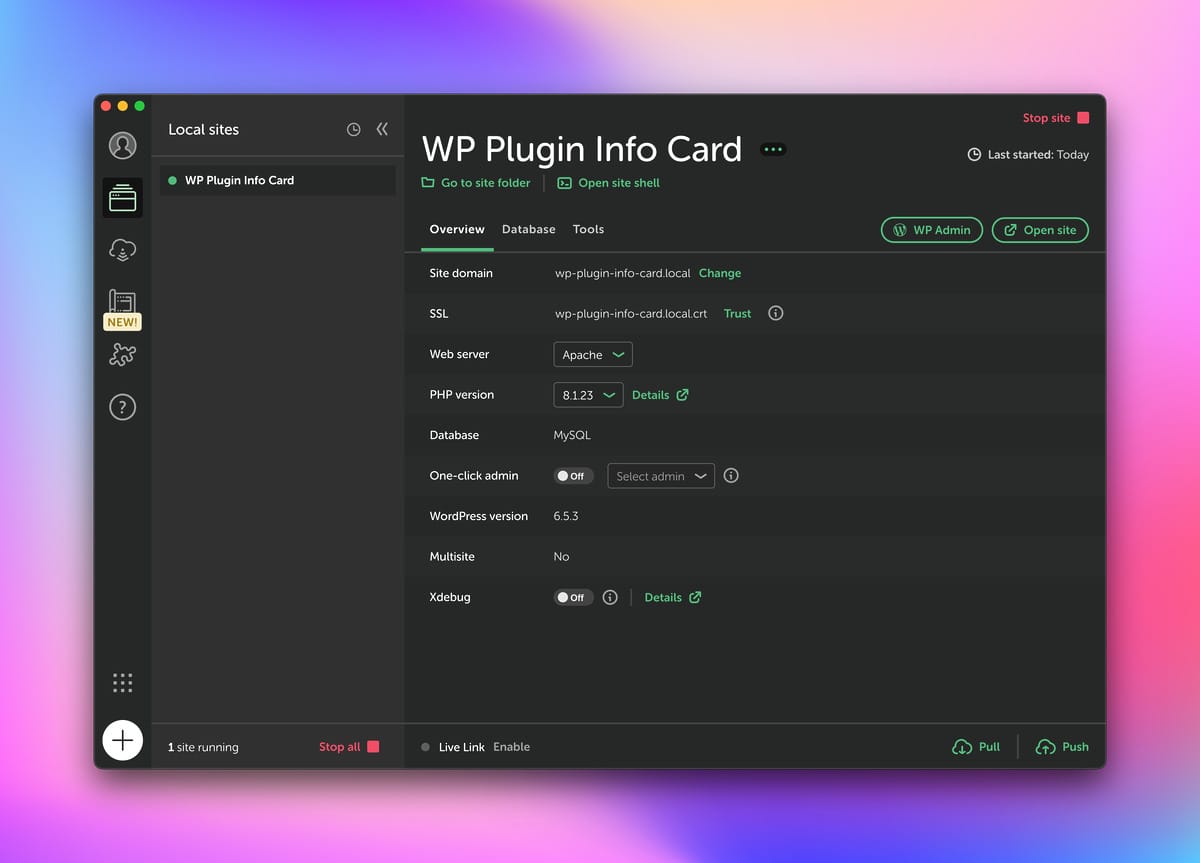Image resolution: width=1200 pixels, height=863 pixels.
Task: Click the wp-plugin-info-card.local.crt text
Action: pos(630,313)
